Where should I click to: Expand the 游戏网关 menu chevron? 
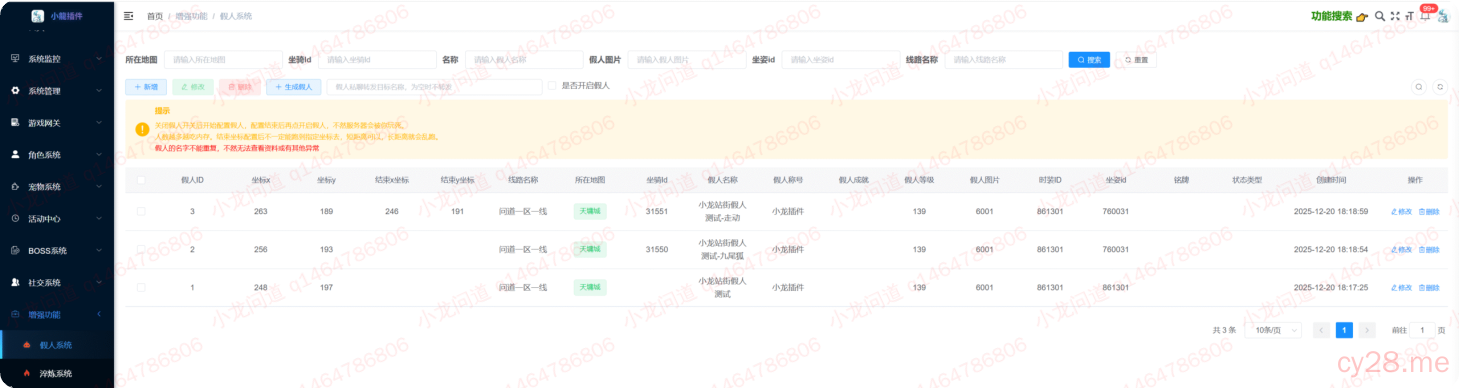(99, 123)
